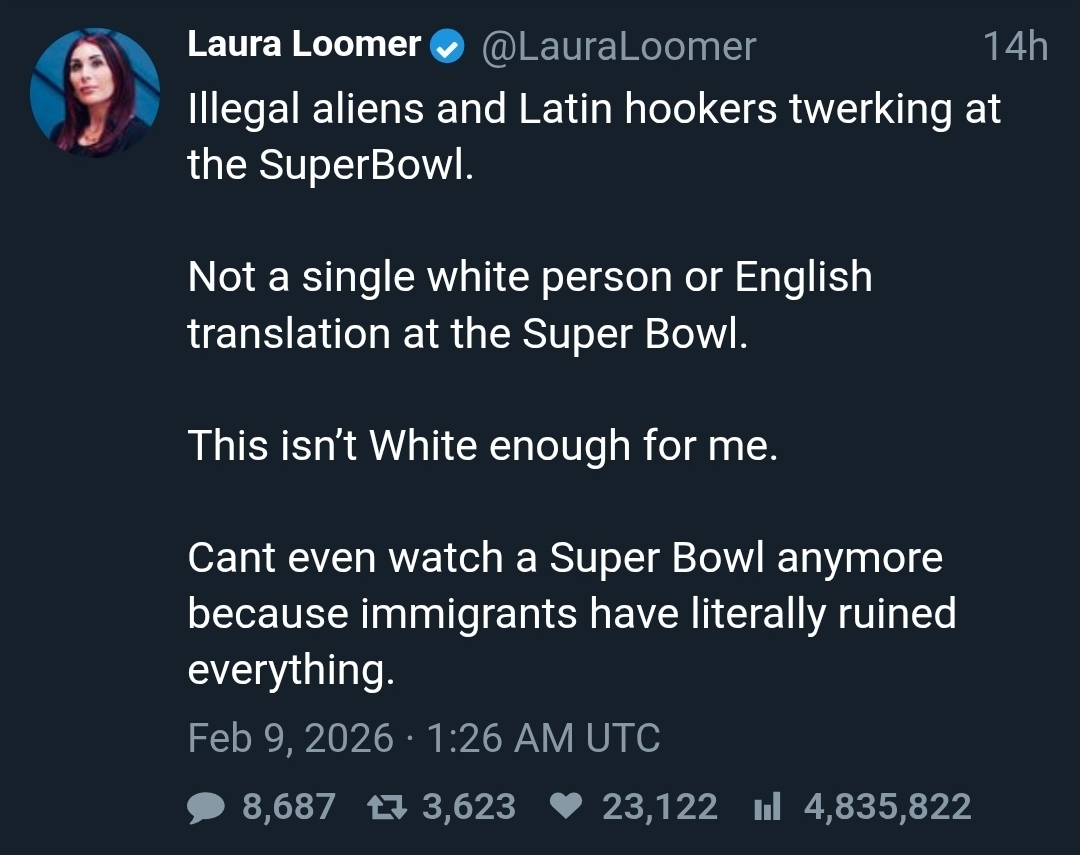Click the line starting "This isn't"

coord(482,444)
